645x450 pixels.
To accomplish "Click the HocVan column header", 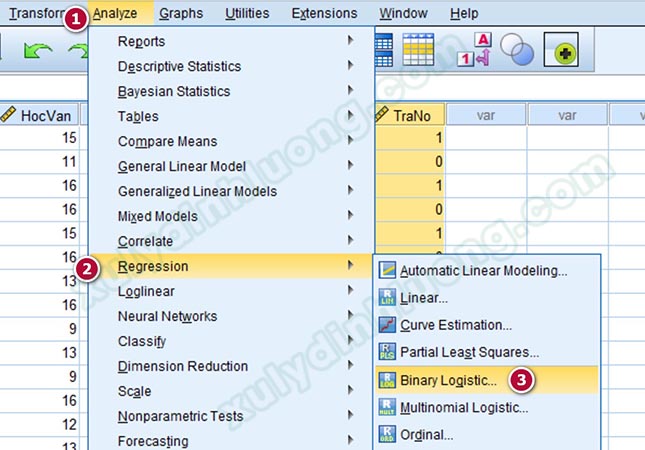I will click(x=39, y=115).
